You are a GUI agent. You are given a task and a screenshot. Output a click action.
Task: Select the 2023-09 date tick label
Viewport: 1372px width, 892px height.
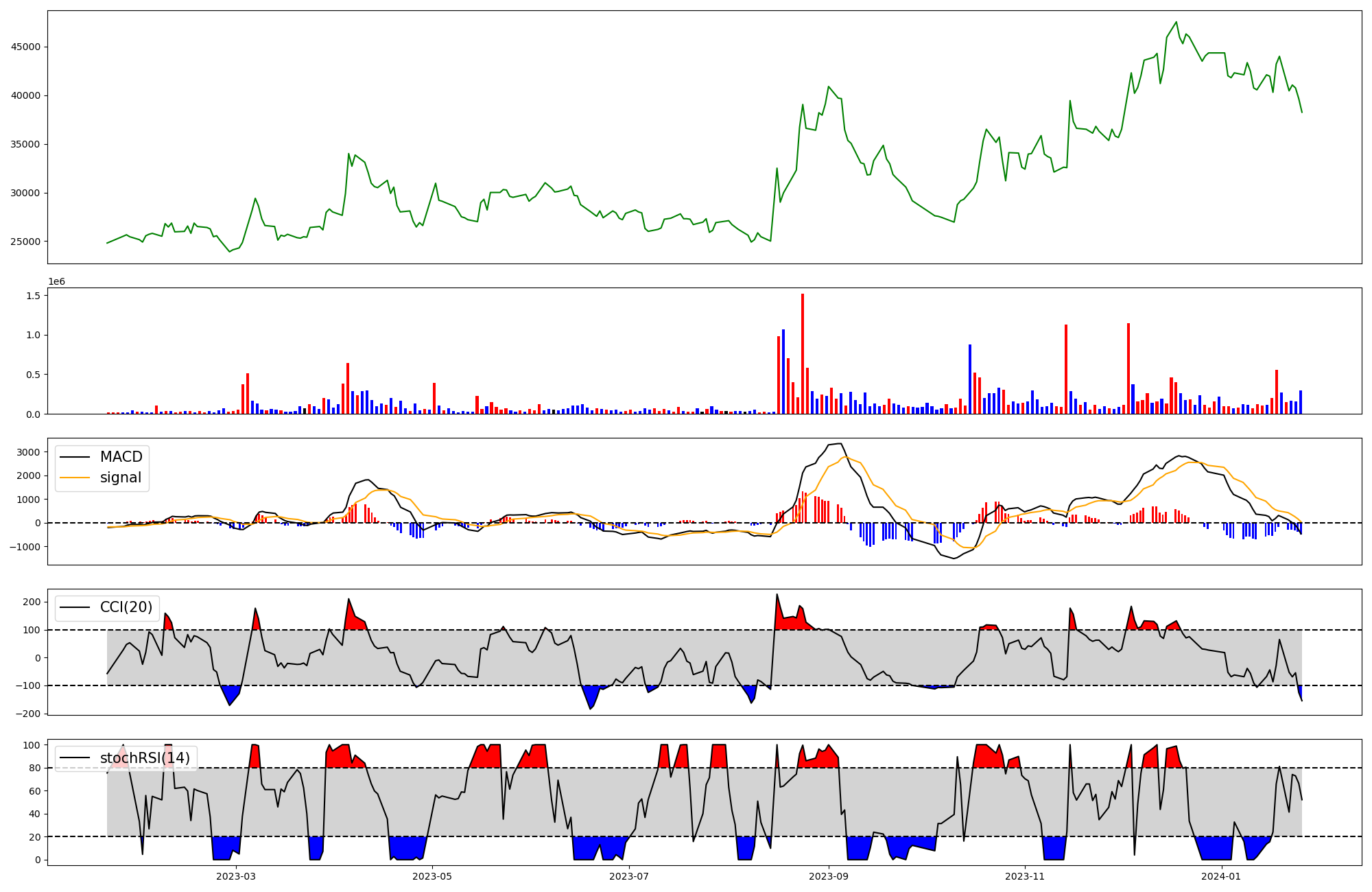(x=829, y=876)
